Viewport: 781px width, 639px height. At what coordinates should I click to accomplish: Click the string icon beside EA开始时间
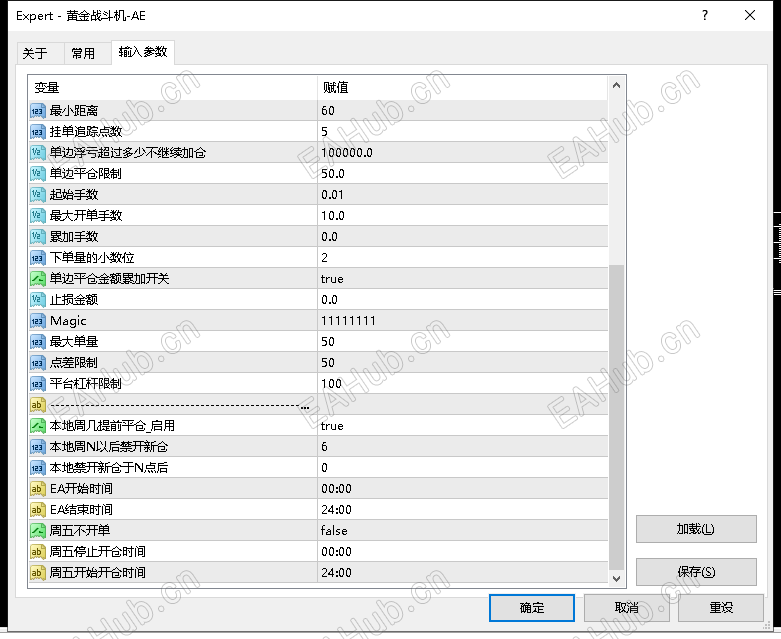pyautogui.click(x=38, y=489)
